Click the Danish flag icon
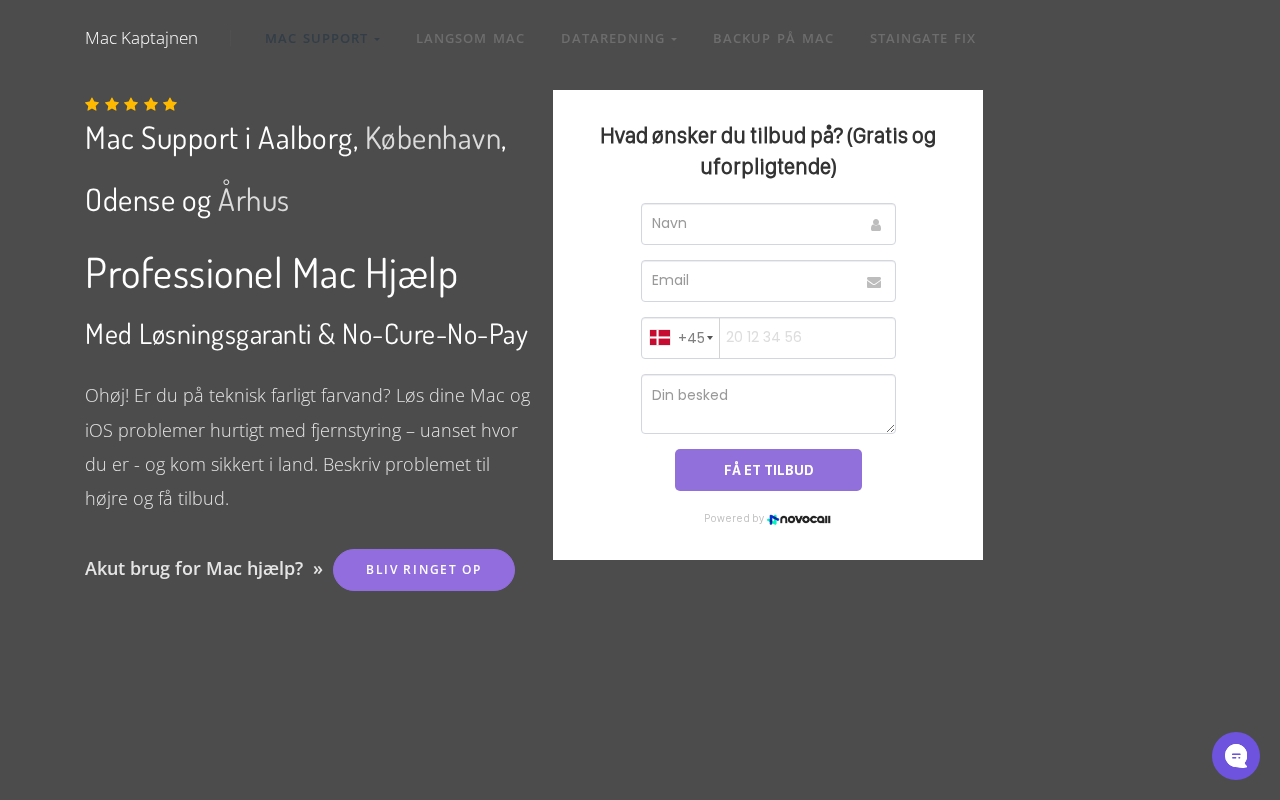Image resolution: width=1280 pixels, height=800 pixels. 660,338
